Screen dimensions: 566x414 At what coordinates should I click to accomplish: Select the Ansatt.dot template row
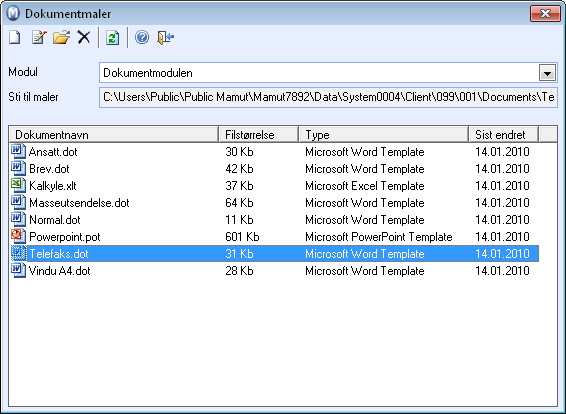[x=274, y=152]
